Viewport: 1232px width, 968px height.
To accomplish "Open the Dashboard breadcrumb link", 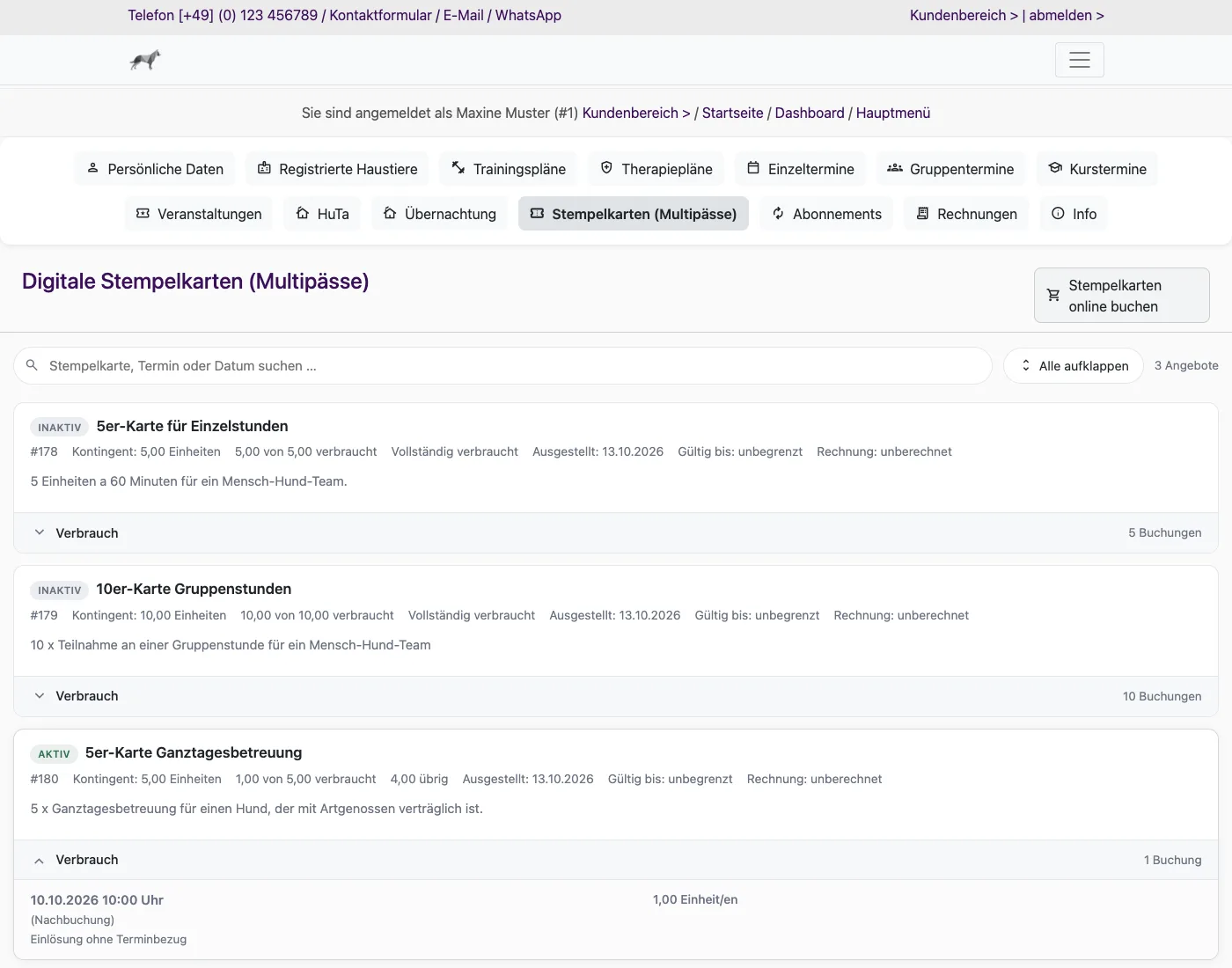I will click(810, 113).
